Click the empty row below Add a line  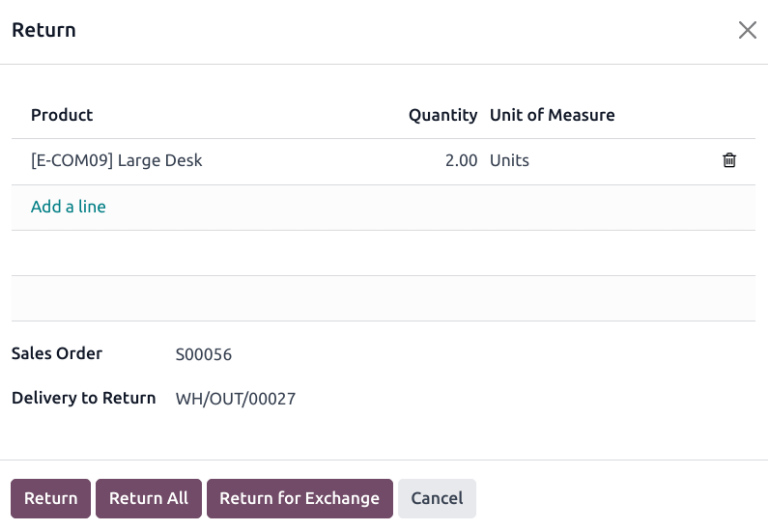click(383, 253)
